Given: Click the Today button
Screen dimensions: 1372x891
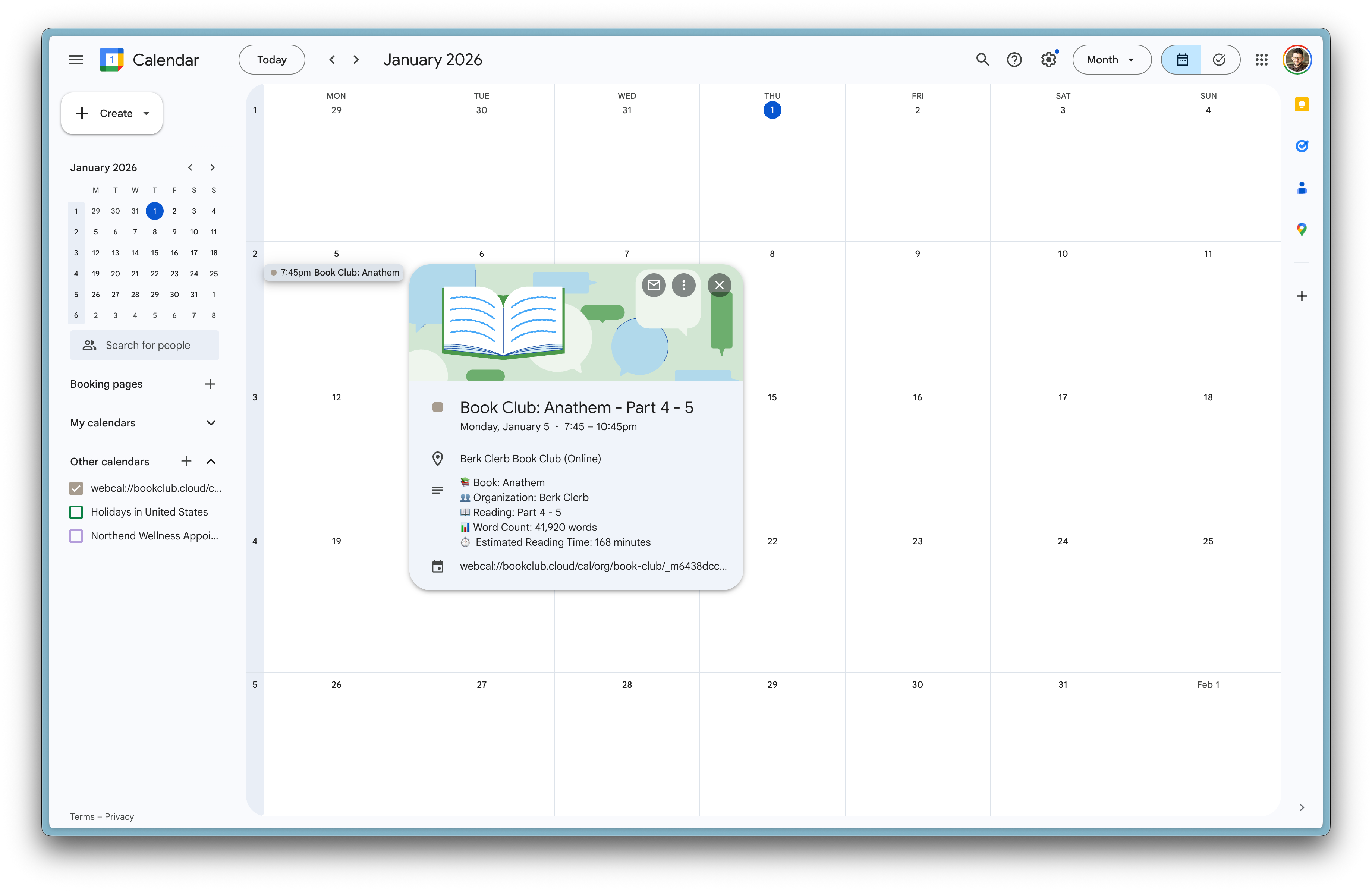Looking at the screenshot, I should click(271, 59).
